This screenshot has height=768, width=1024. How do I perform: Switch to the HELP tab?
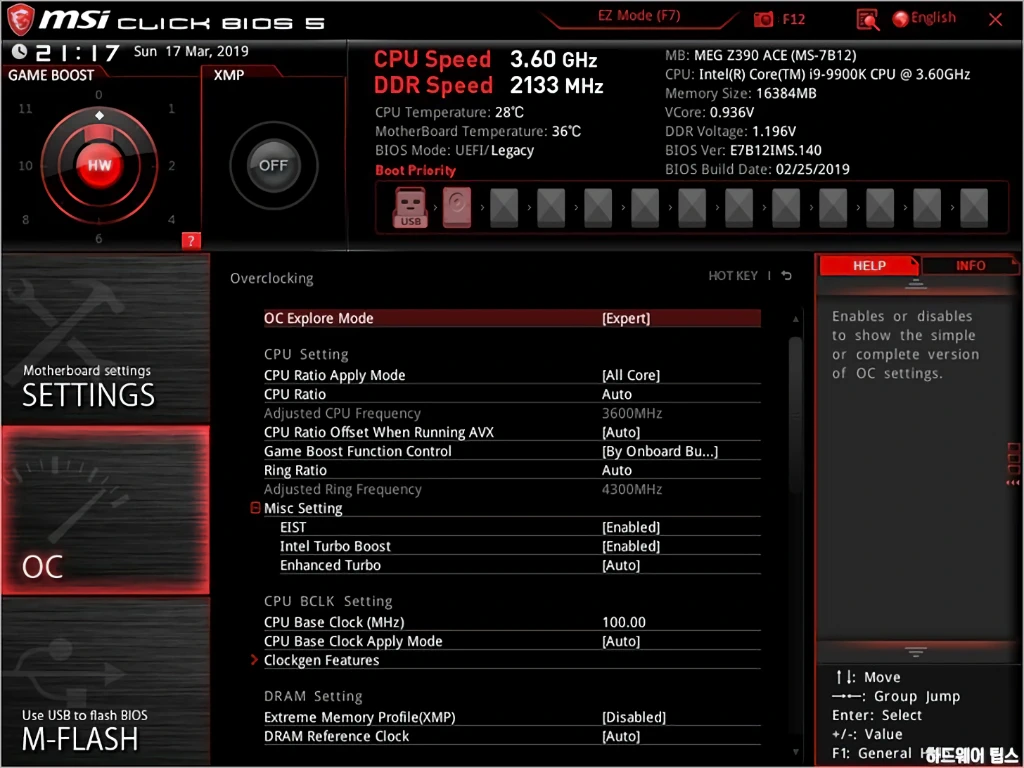tap(869, 266)
